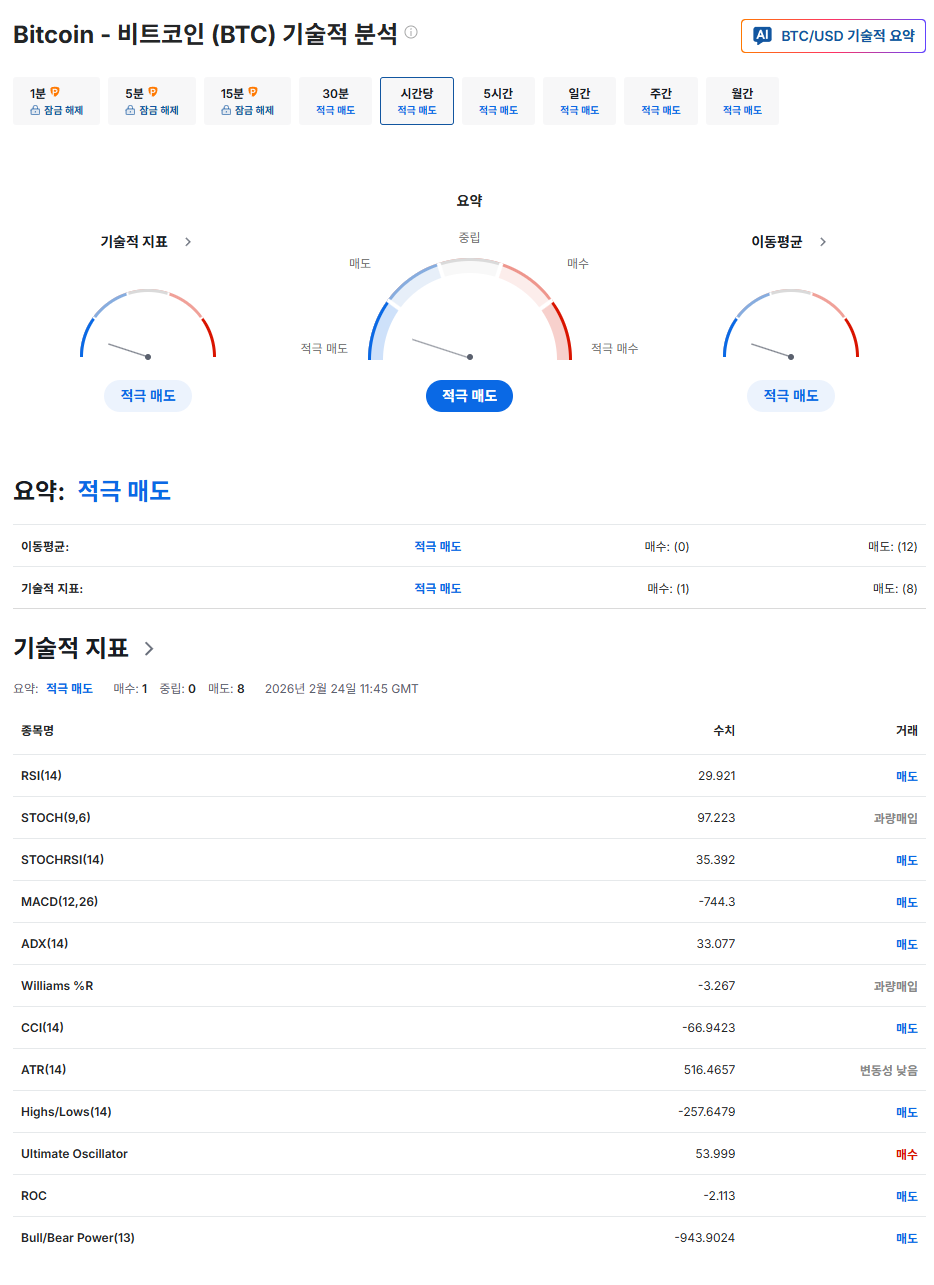Click the 매도: (12) value in the 이동평균 row

point(893,547)
